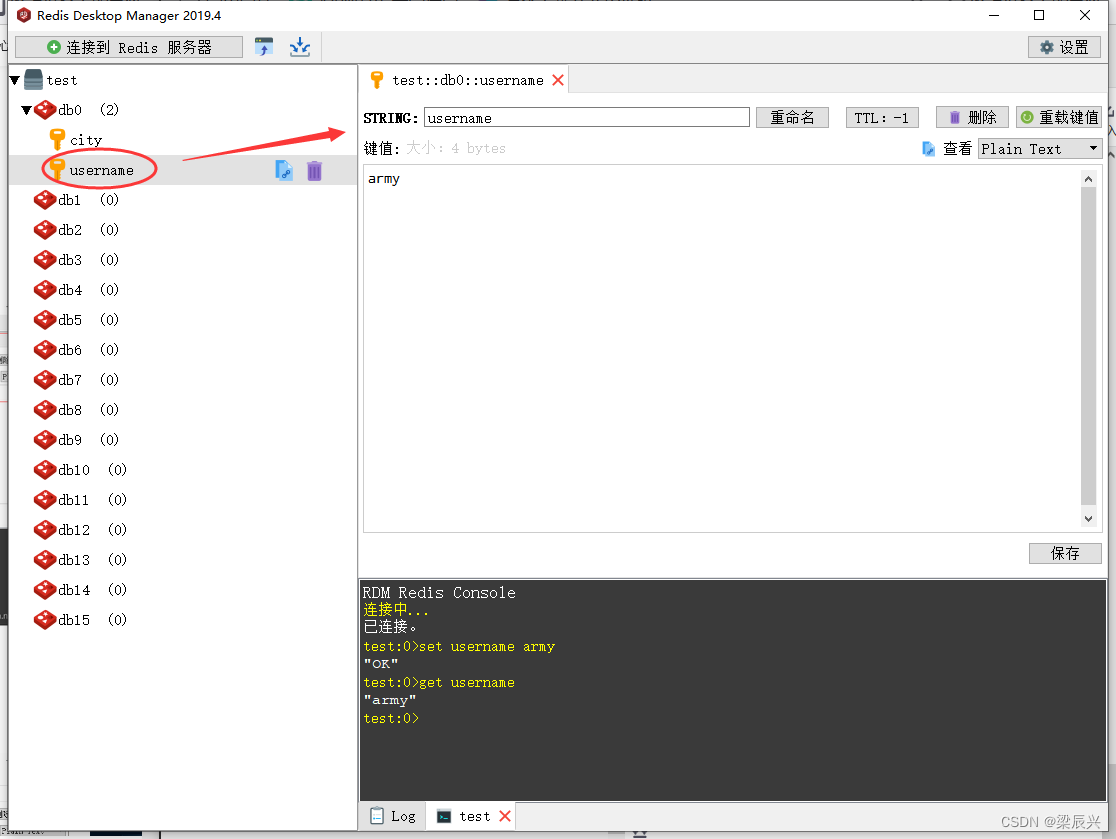Viewport: 1116px width, 839px height.
Task: Close the test::db0::username tab
Action: tap(558, 80)
